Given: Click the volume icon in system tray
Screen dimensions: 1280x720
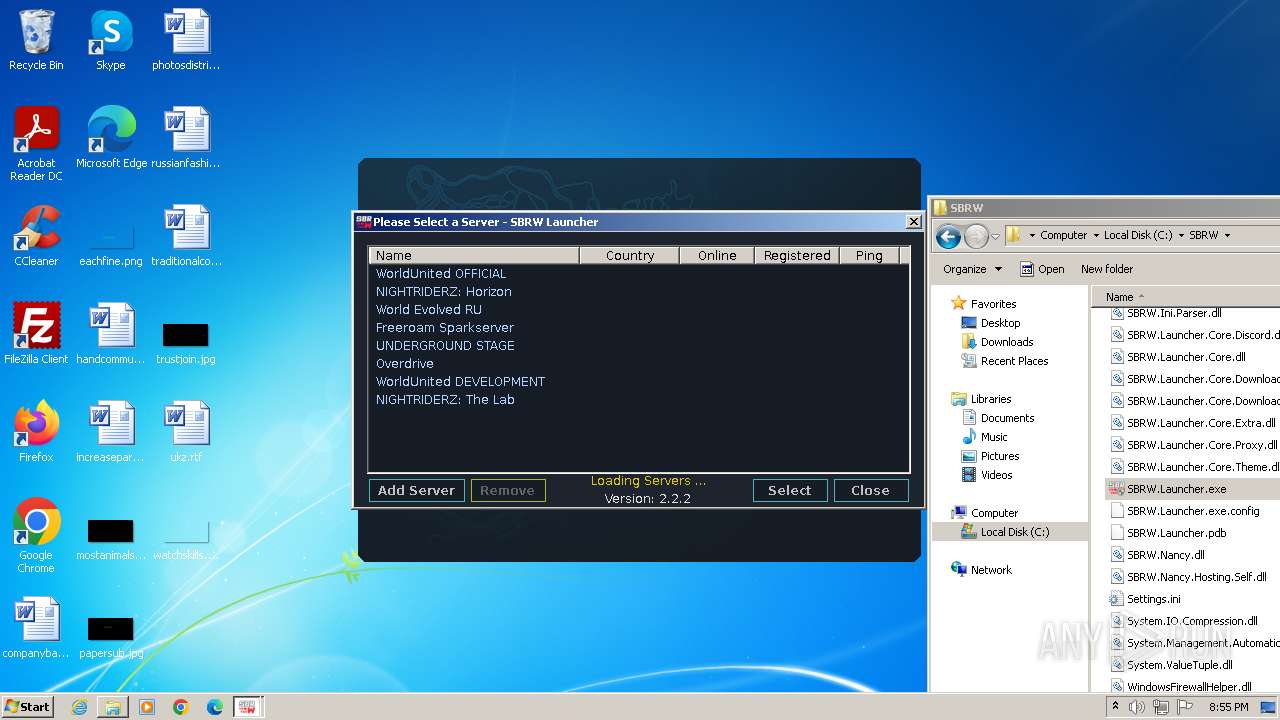Looking at the screenshot, I should [1137, 707].
